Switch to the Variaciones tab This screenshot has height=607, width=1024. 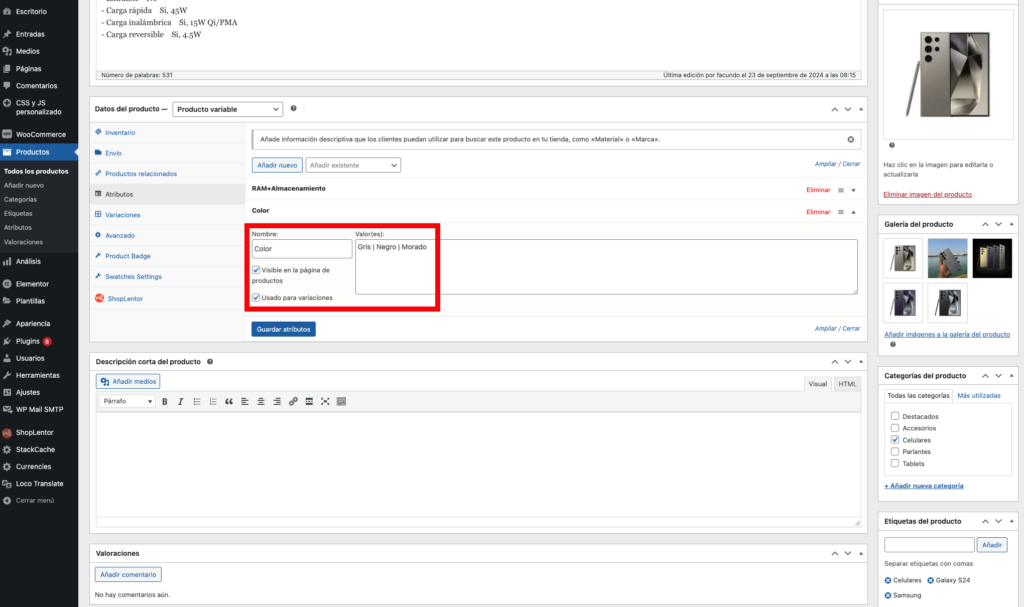[x=122, y=215]
